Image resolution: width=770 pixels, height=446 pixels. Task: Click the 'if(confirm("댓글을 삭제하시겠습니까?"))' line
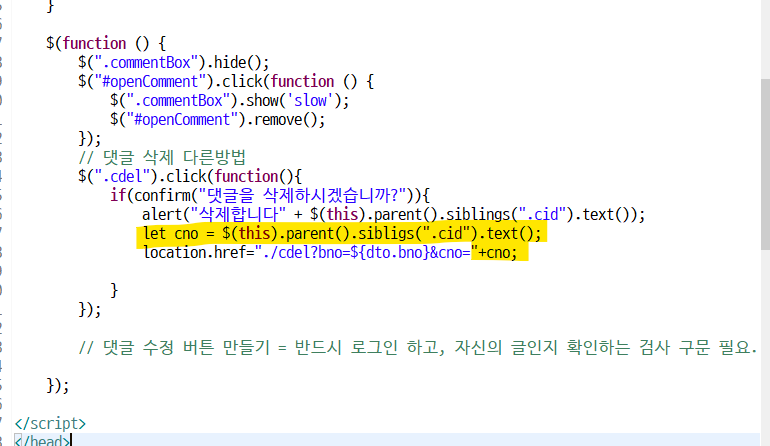pos(270,195)
